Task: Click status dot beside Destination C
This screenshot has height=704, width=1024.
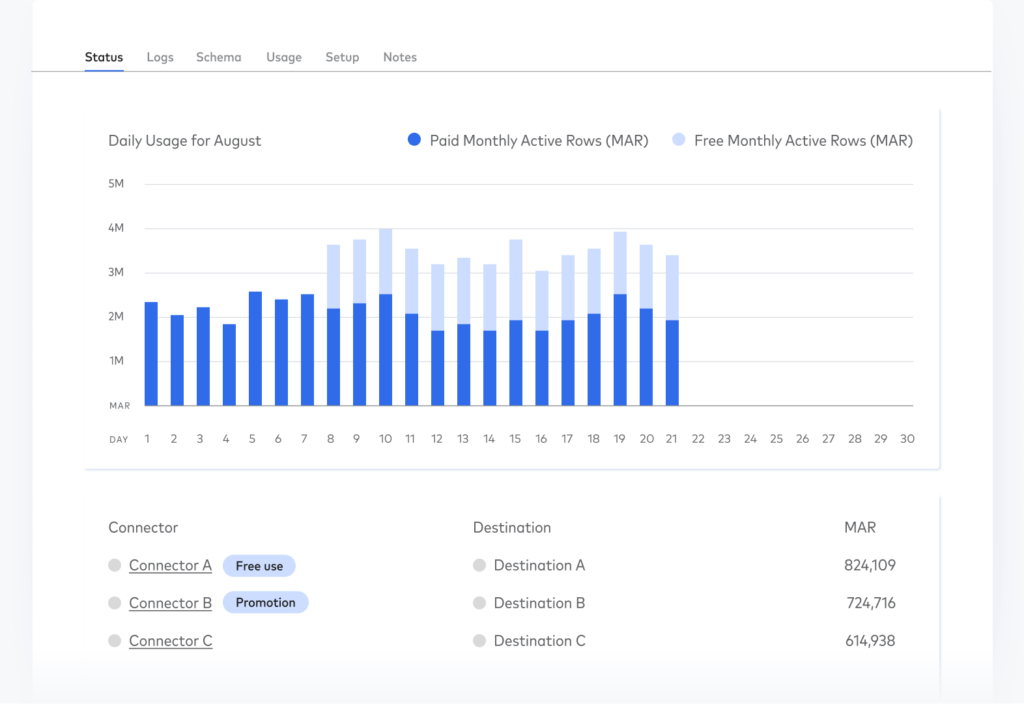Action: click(x=479, y=641)
